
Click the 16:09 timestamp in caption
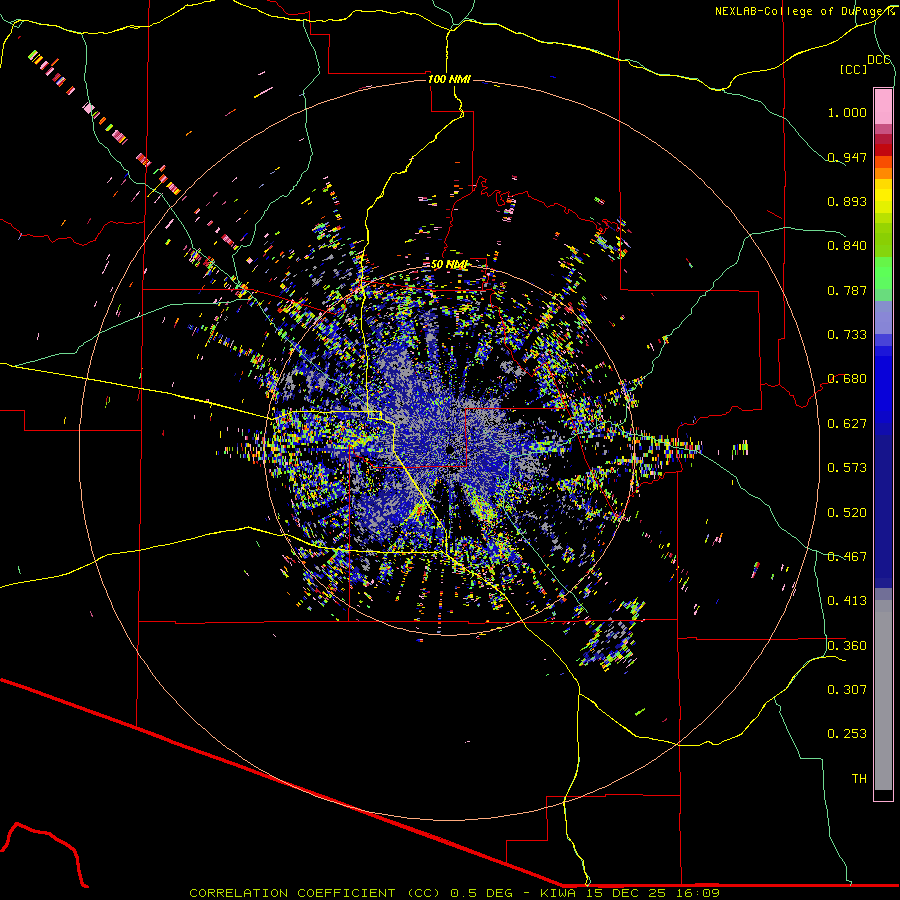click(x=697, y=893)
